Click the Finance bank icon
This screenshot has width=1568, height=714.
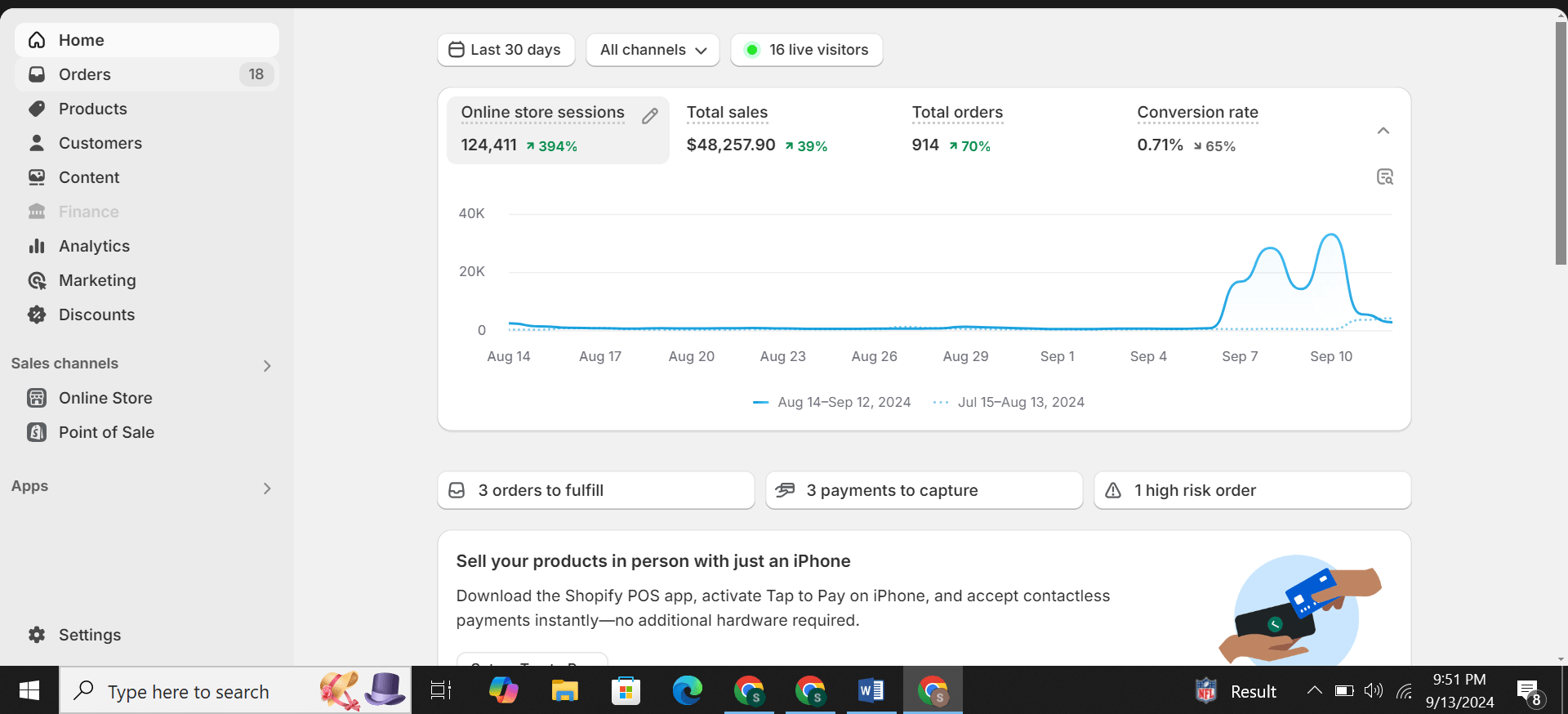(x=37, y=212)
